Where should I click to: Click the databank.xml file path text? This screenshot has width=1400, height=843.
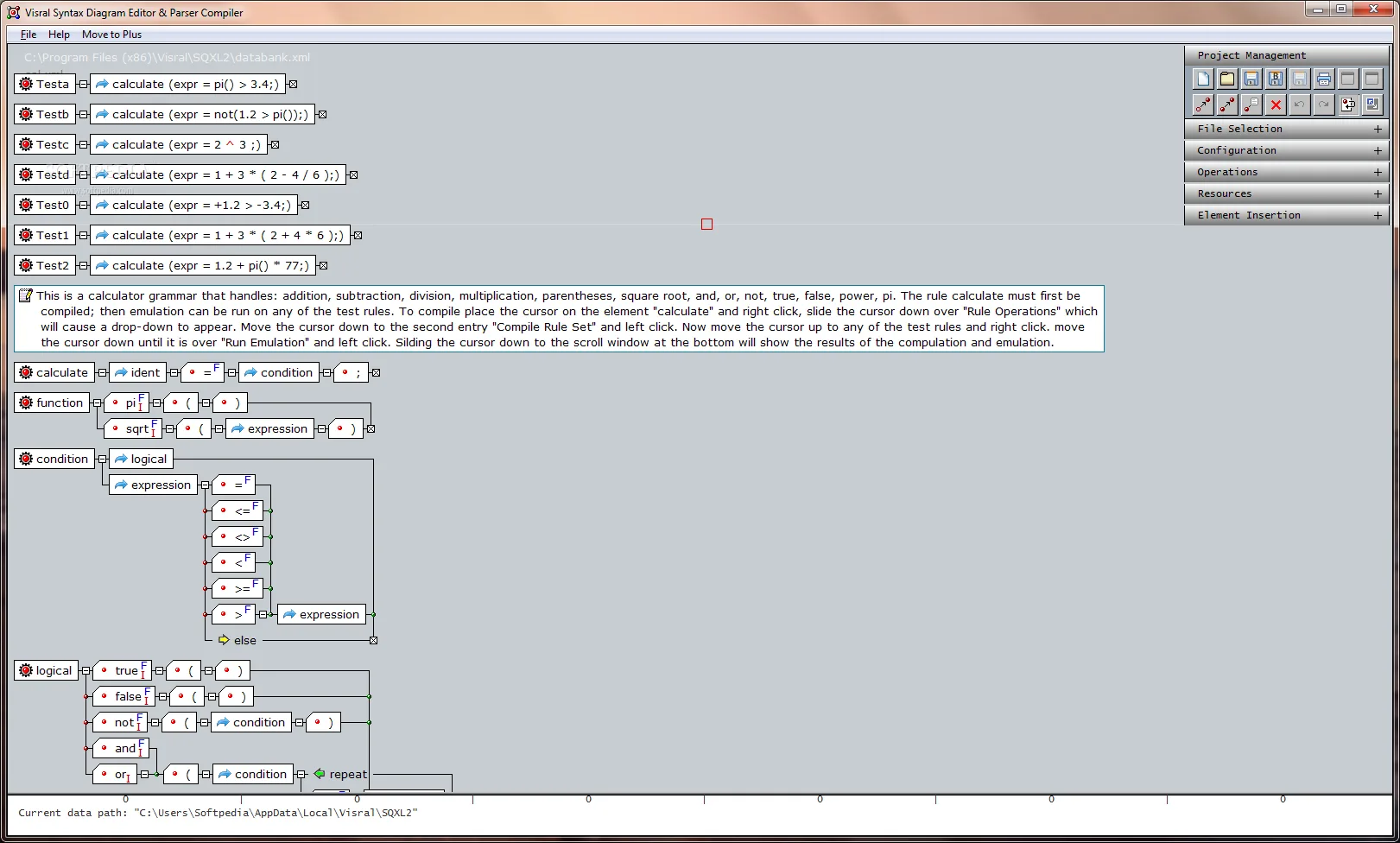coord(167,57)
